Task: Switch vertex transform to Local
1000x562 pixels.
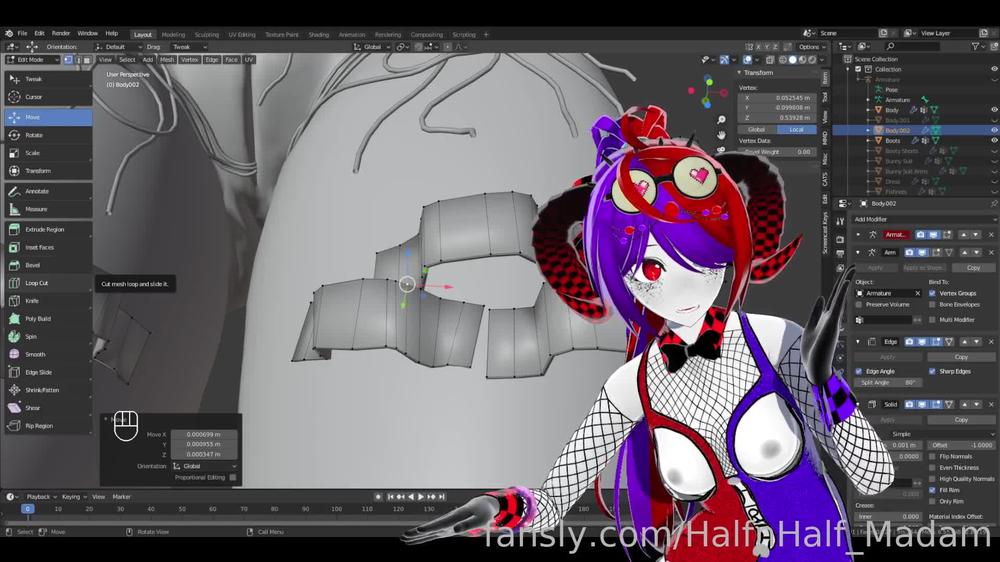Action: (797, 129)
